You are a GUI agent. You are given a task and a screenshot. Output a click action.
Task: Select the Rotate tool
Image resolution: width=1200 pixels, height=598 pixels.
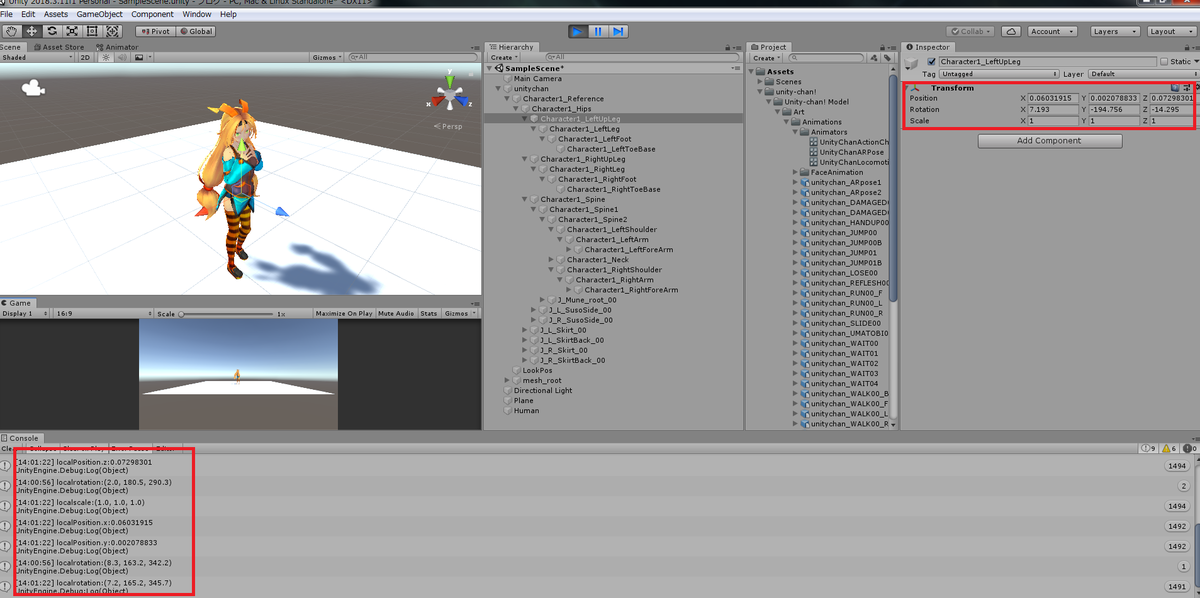point(51,31)
